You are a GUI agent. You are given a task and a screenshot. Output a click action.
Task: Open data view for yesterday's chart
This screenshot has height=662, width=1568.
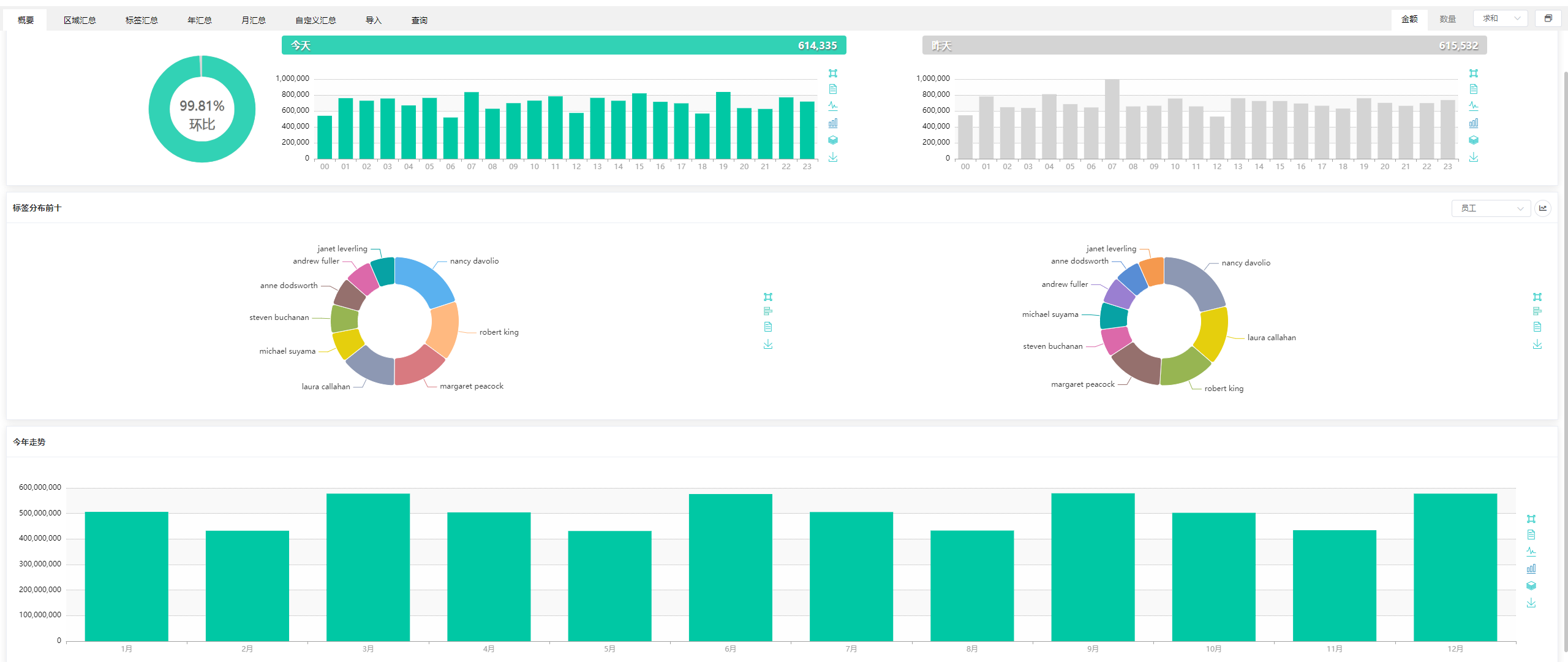point(1474,89)
